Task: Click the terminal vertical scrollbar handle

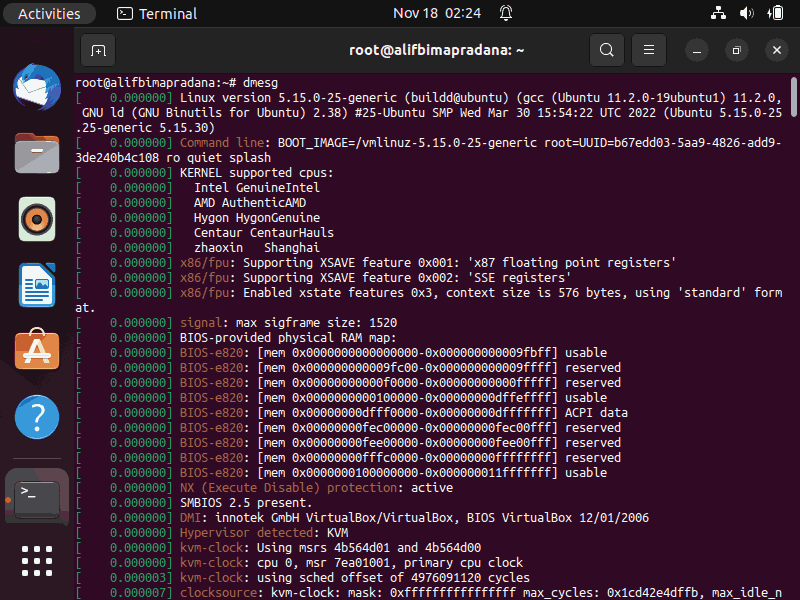Action: click(x=793, y=97)
